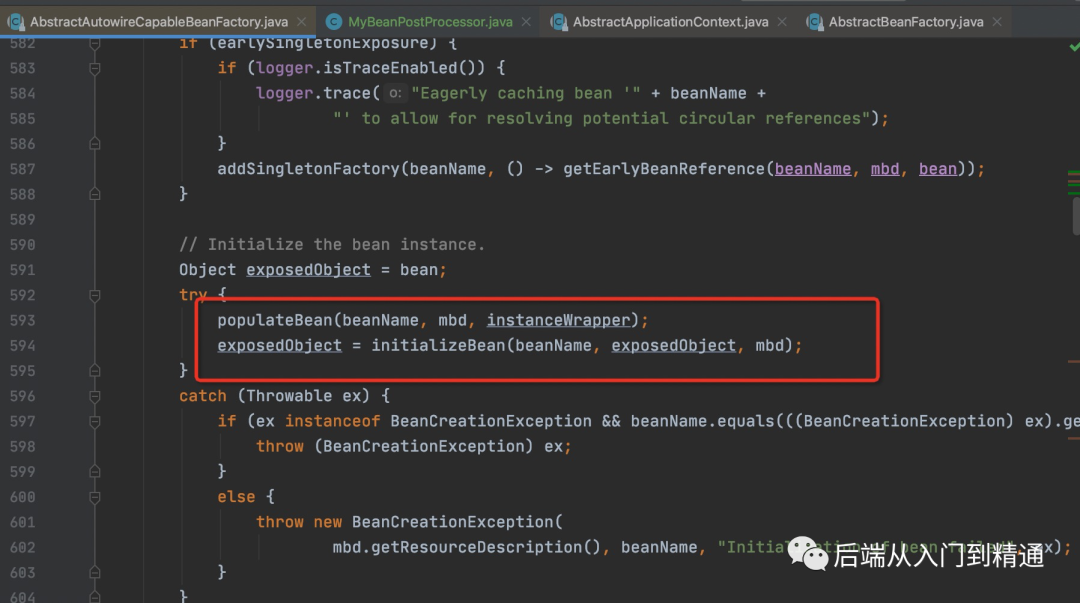
Task: Click the class icon on AbstractBeanFactory.java tab
Action: coord(815,22)
